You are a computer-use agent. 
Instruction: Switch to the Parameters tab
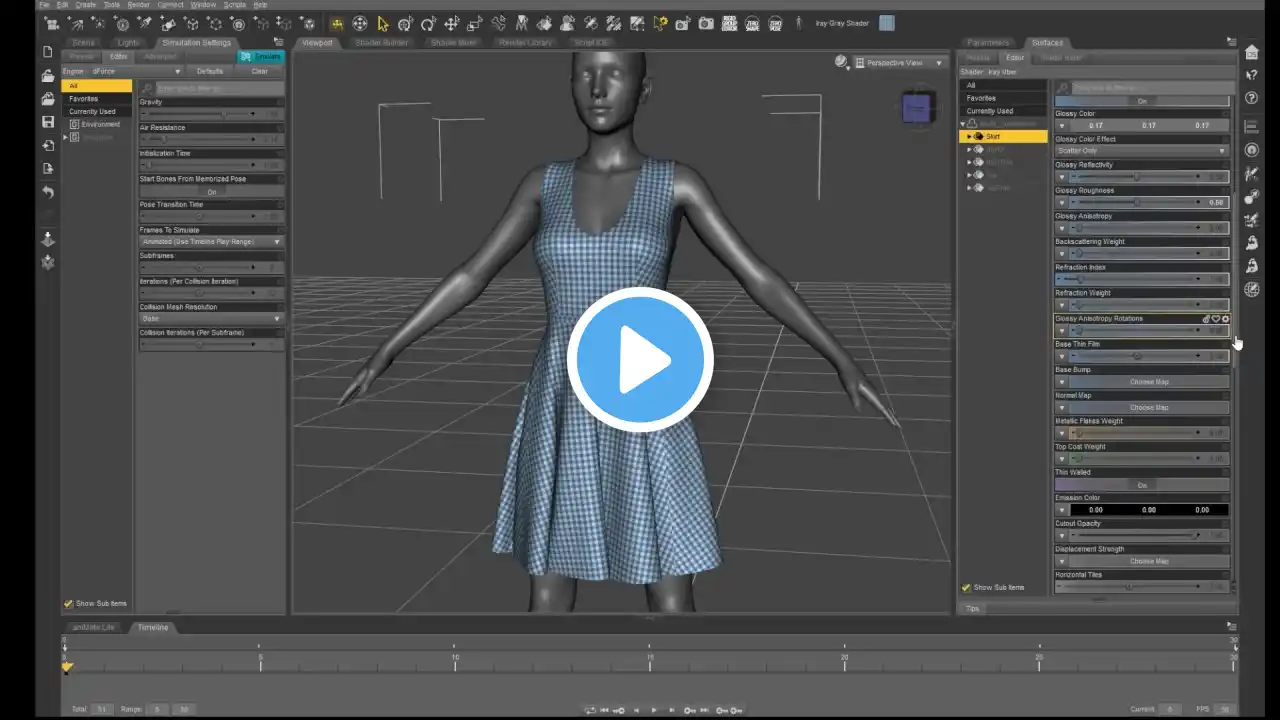(987, 43)
